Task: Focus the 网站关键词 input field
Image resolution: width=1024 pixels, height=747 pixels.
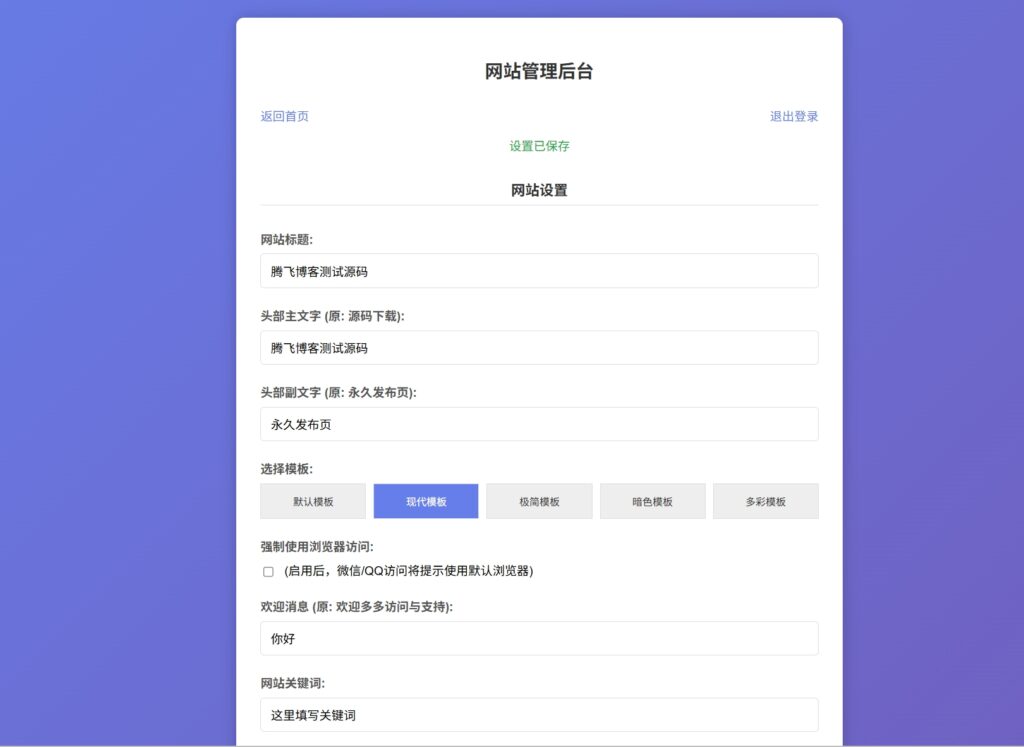Action: 539,715
